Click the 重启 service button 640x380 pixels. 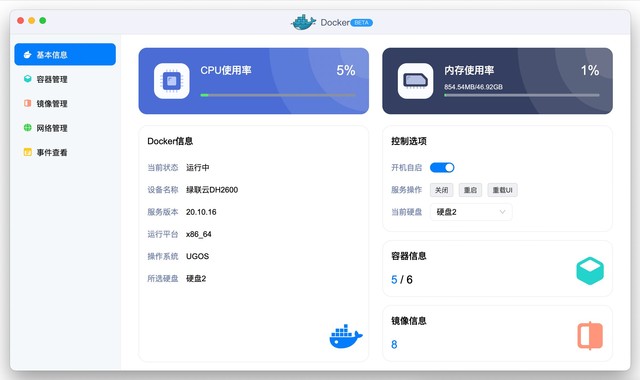(x=470, y=190)
